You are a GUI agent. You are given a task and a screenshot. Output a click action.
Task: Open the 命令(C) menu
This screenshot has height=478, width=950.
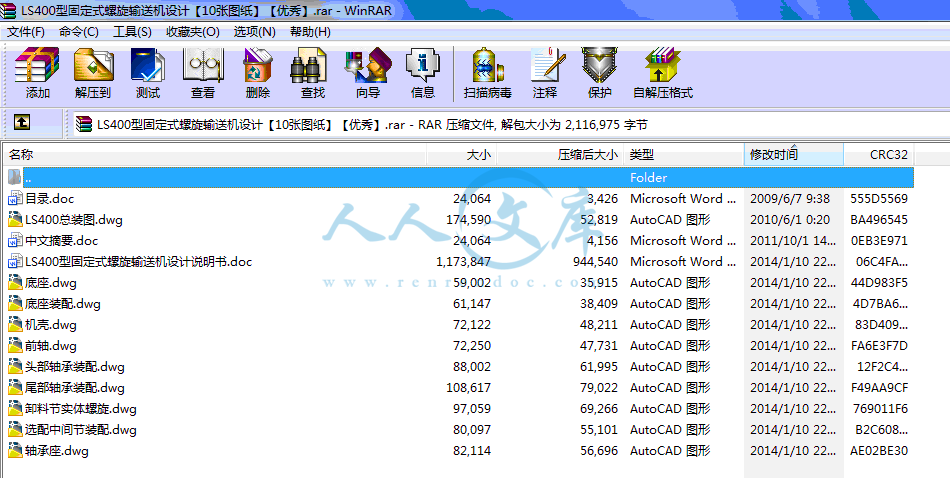tap(79, 32)
